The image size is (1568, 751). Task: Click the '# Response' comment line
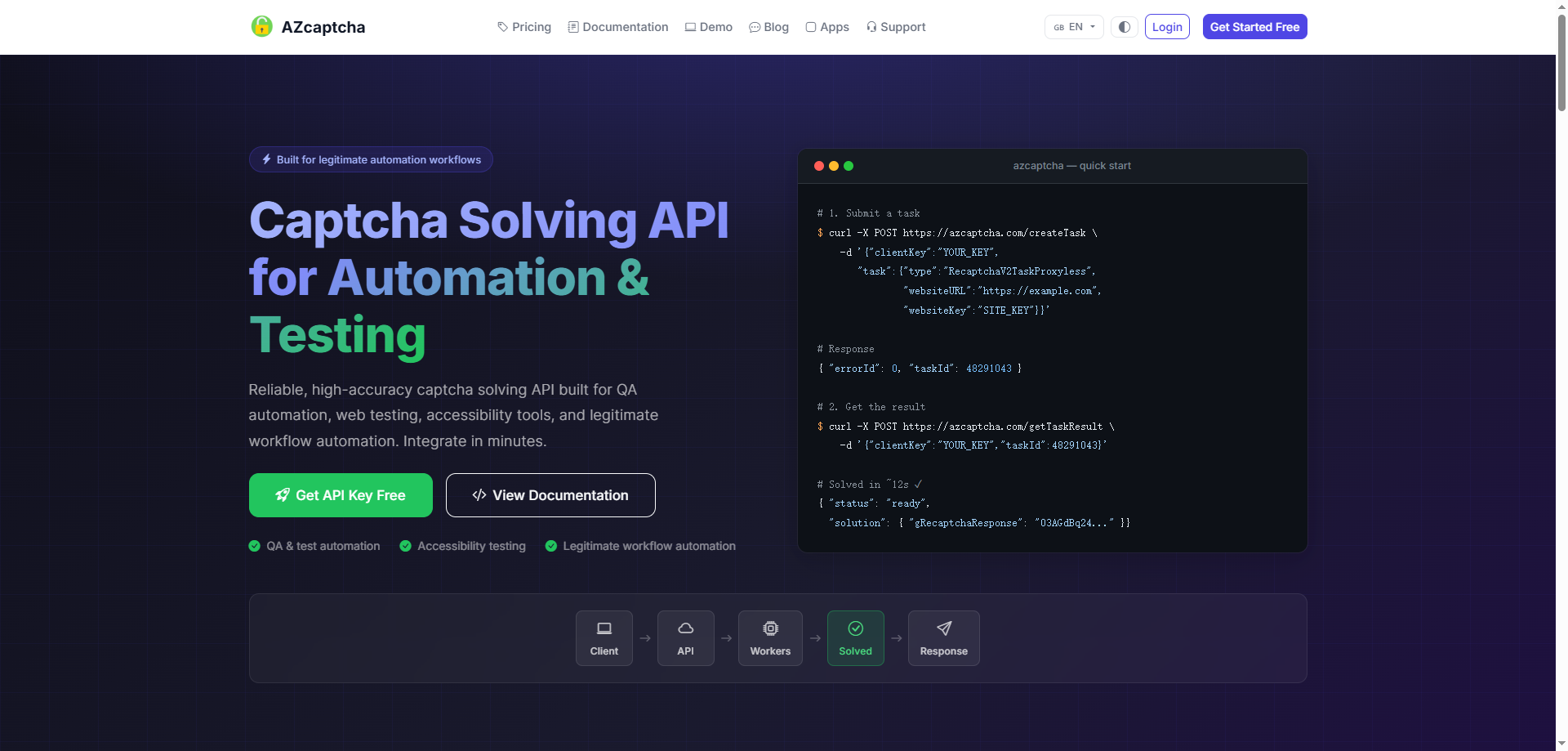coord(846,349)
